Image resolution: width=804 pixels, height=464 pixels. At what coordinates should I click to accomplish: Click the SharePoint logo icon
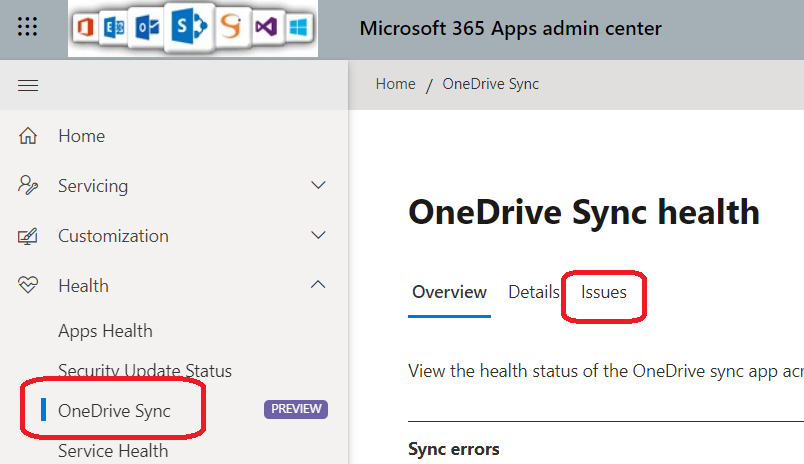[185, 28]
